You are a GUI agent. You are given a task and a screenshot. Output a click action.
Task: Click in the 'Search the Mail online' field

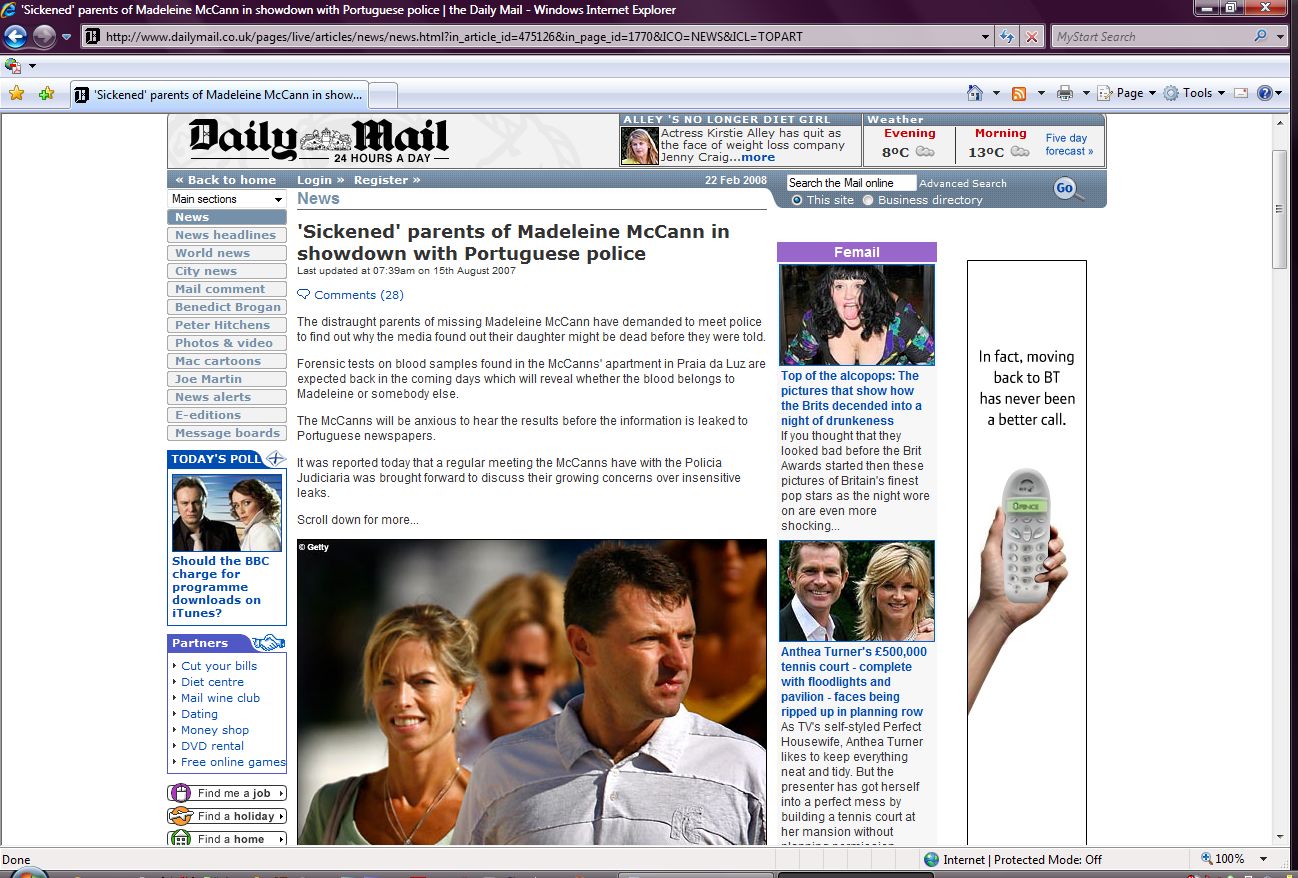tap(850, 183)
